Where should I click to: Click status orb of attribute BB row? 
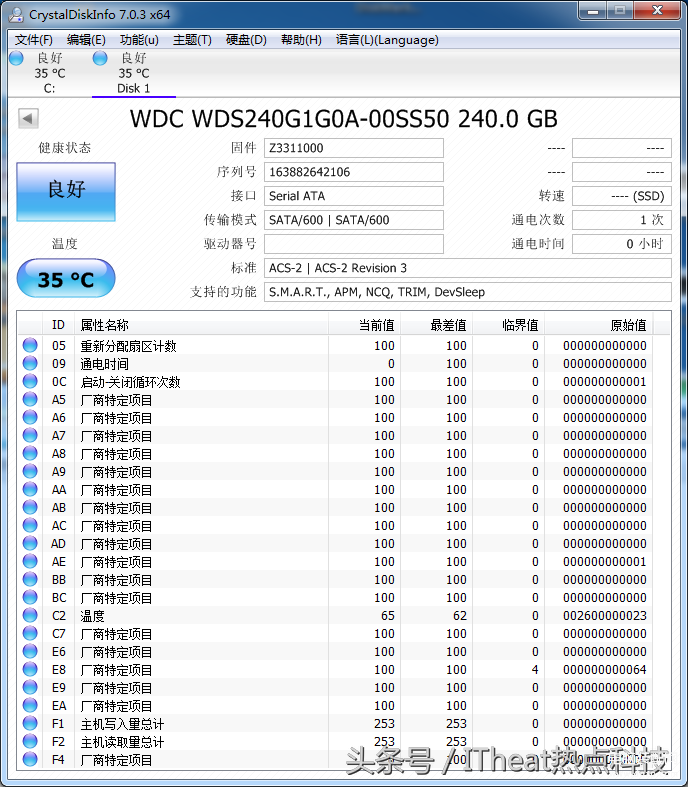click(x=30, y=579)
